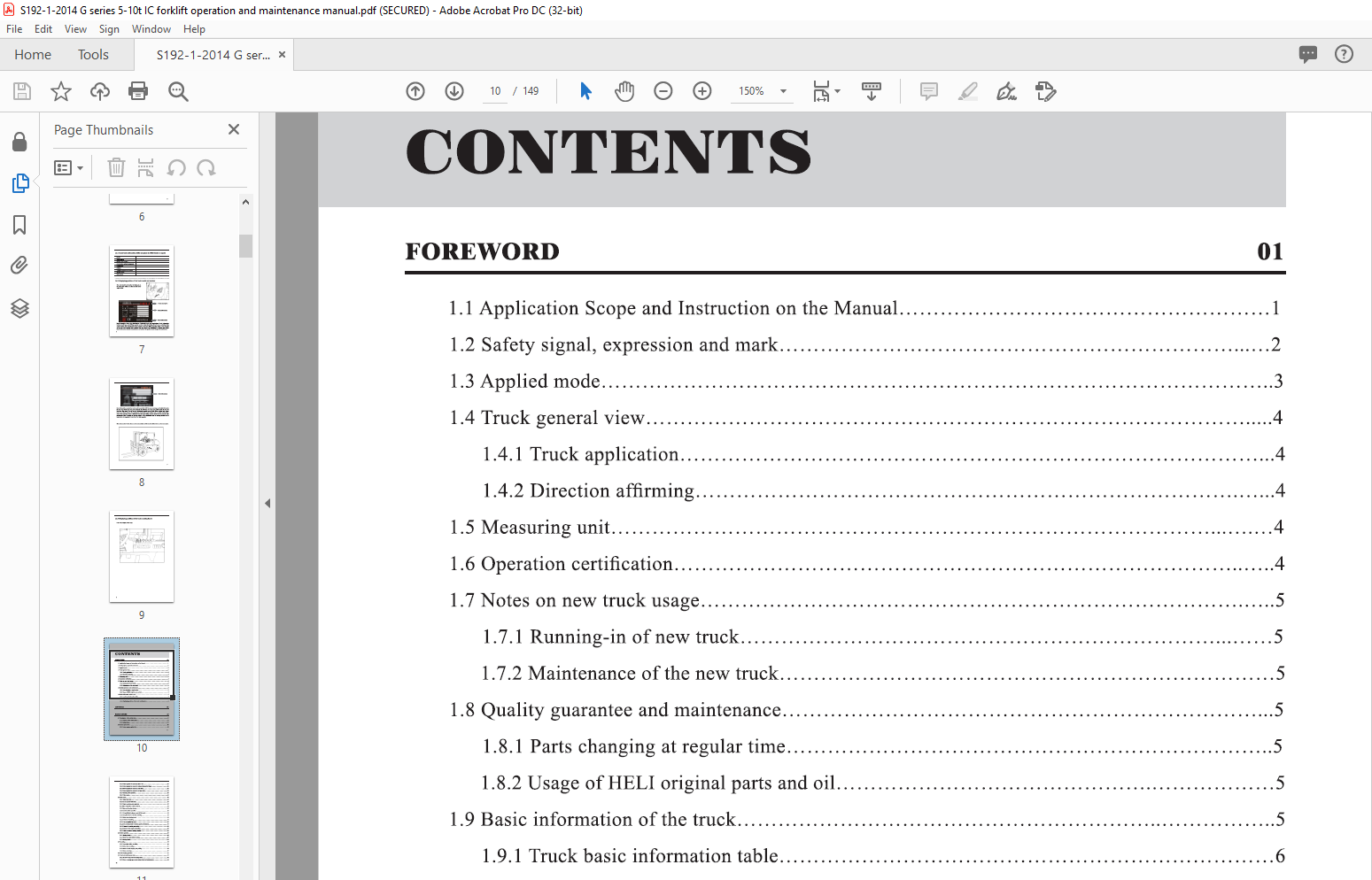This screenshot has height=880, width=1372.
Task: Select the arrow Selection tool
Action: tap(585, 91)
